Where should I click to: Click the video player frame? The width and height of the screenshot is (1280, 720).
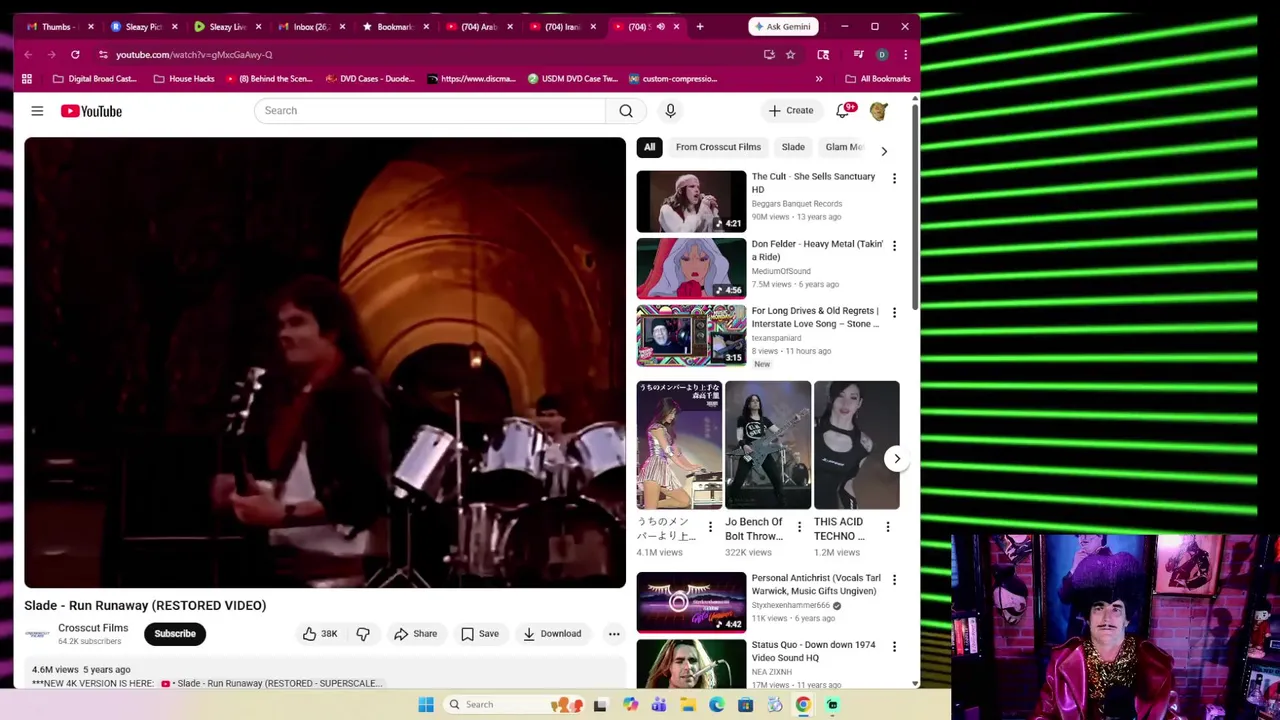[x=325, y=362]
